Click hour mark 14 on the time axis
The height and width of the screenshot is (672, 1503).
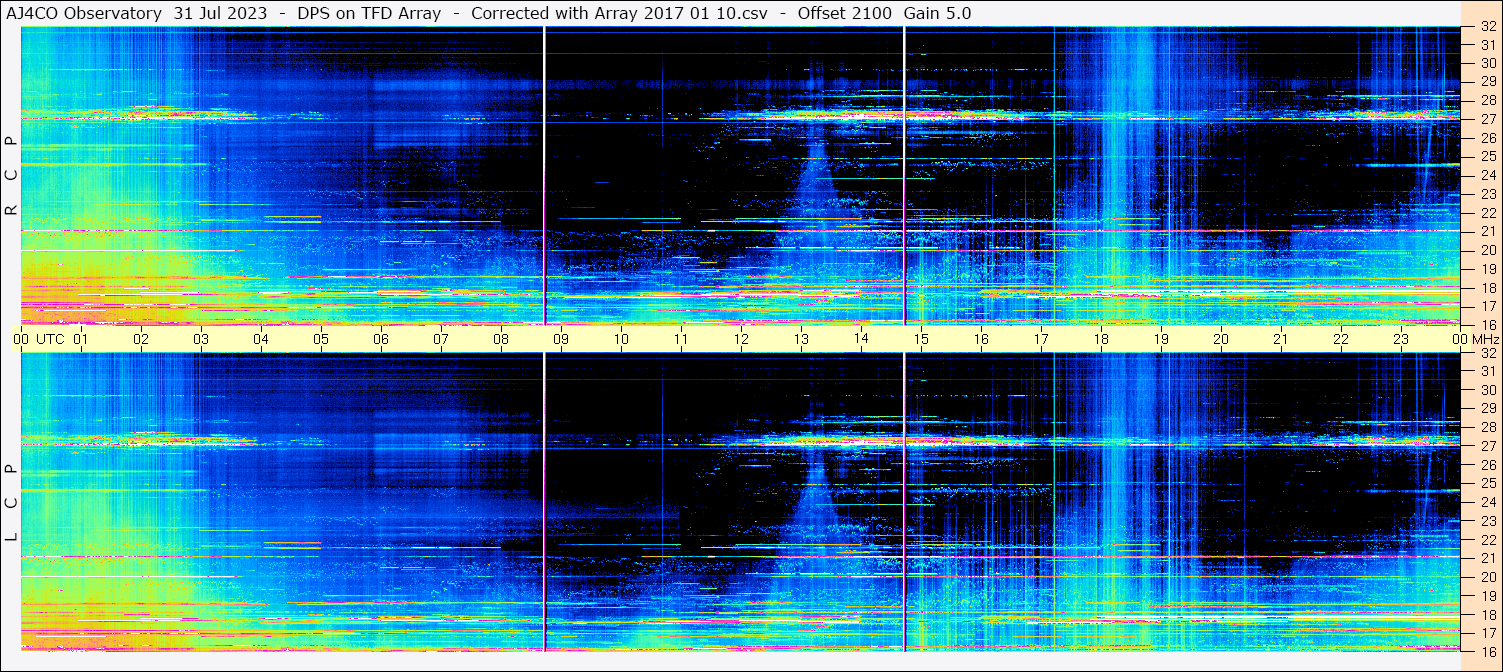(x=861, y=338)
